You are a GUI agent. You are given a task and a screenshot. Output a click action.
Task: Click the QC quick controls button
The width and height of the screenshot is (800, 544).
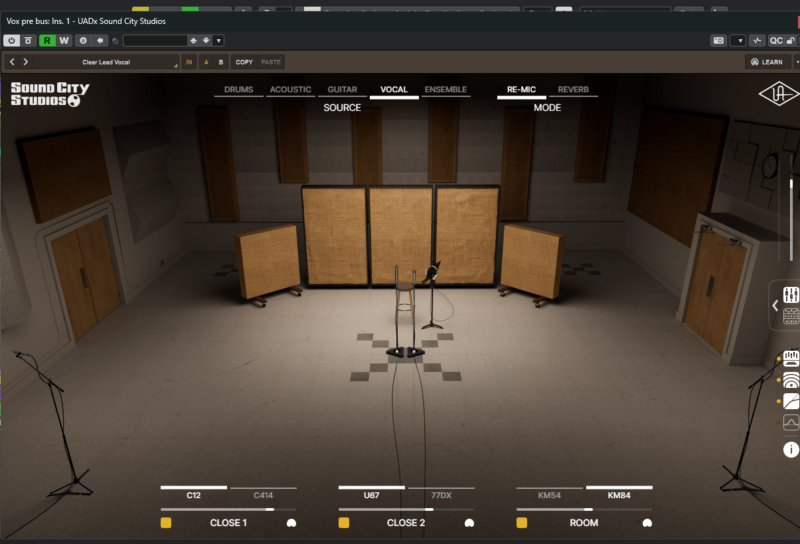point(776,40)
